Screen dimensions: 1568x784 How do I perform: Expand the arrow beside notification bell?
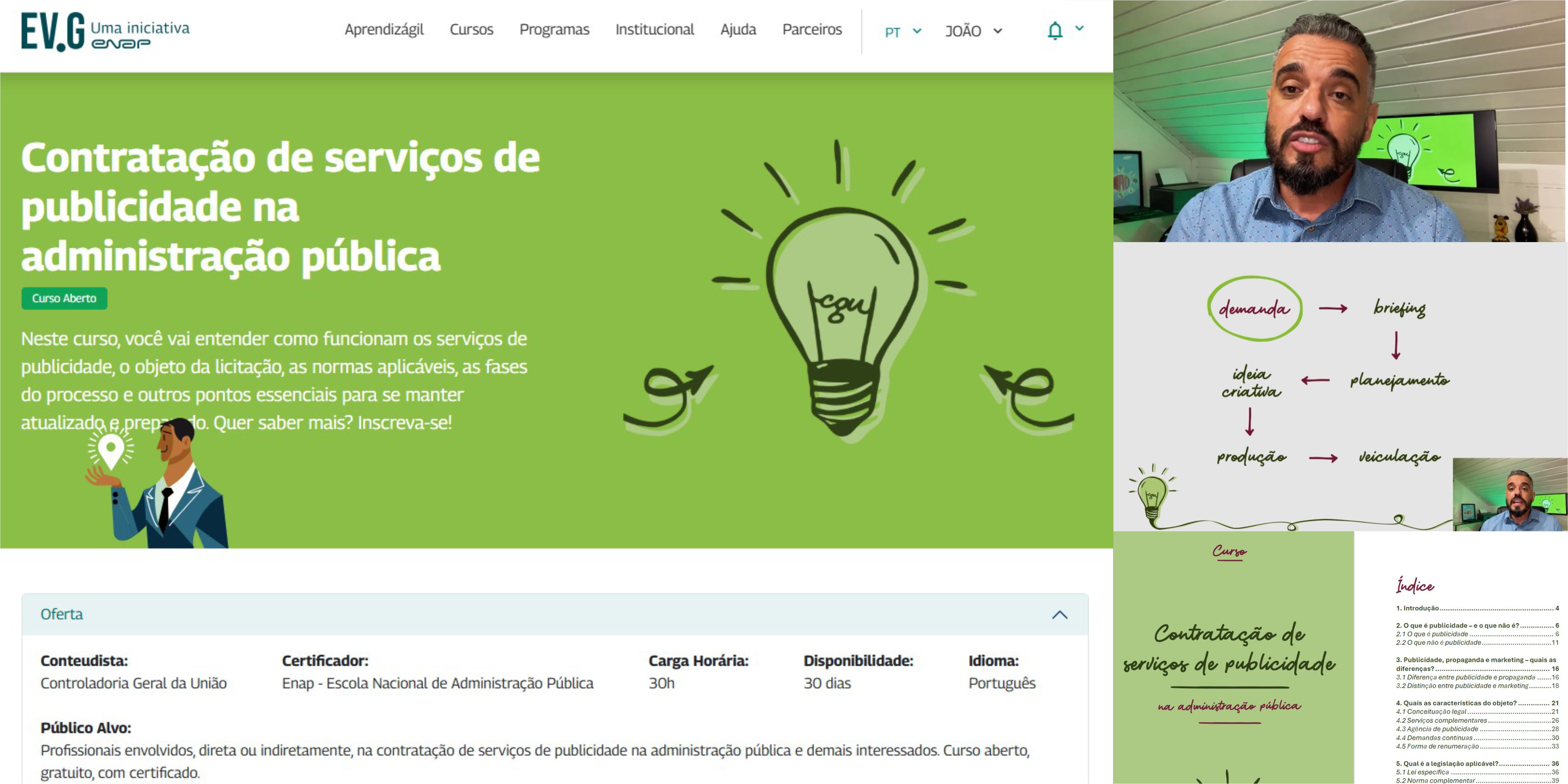pyautogui.click(x=1079, y=28)
